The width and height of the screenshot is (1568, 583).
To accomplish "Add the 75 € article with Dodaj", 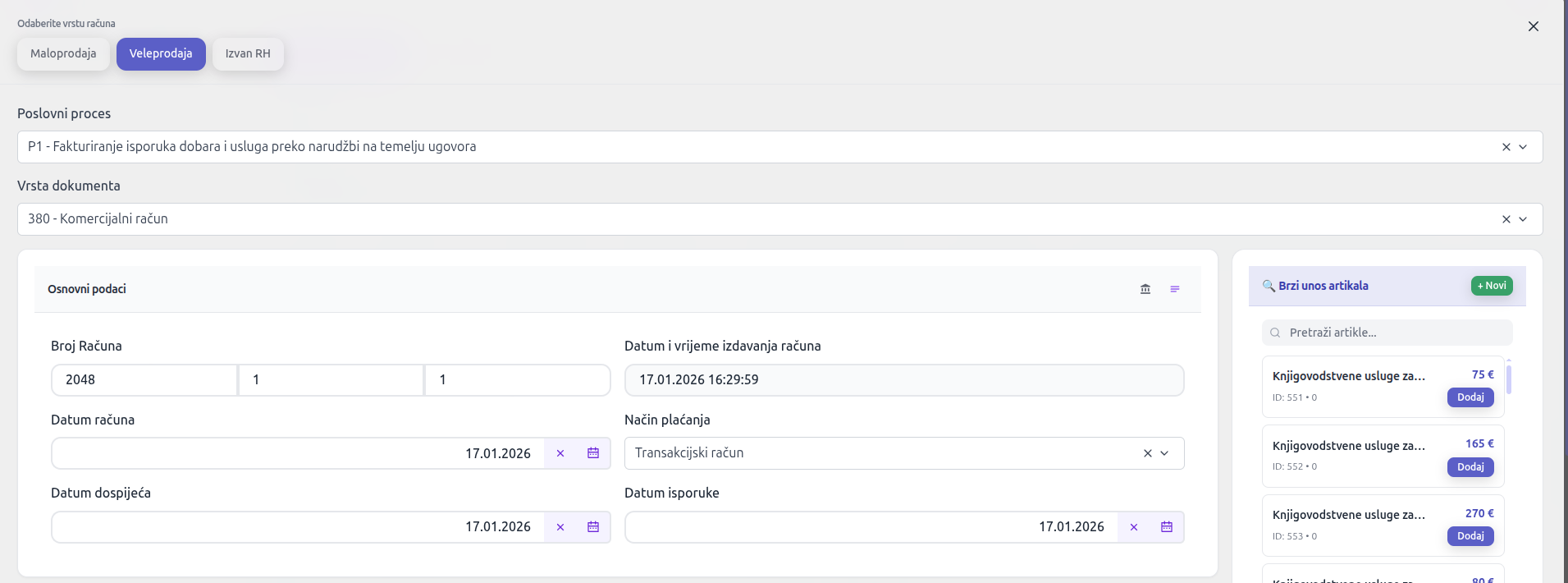I will coord(1470,397).
